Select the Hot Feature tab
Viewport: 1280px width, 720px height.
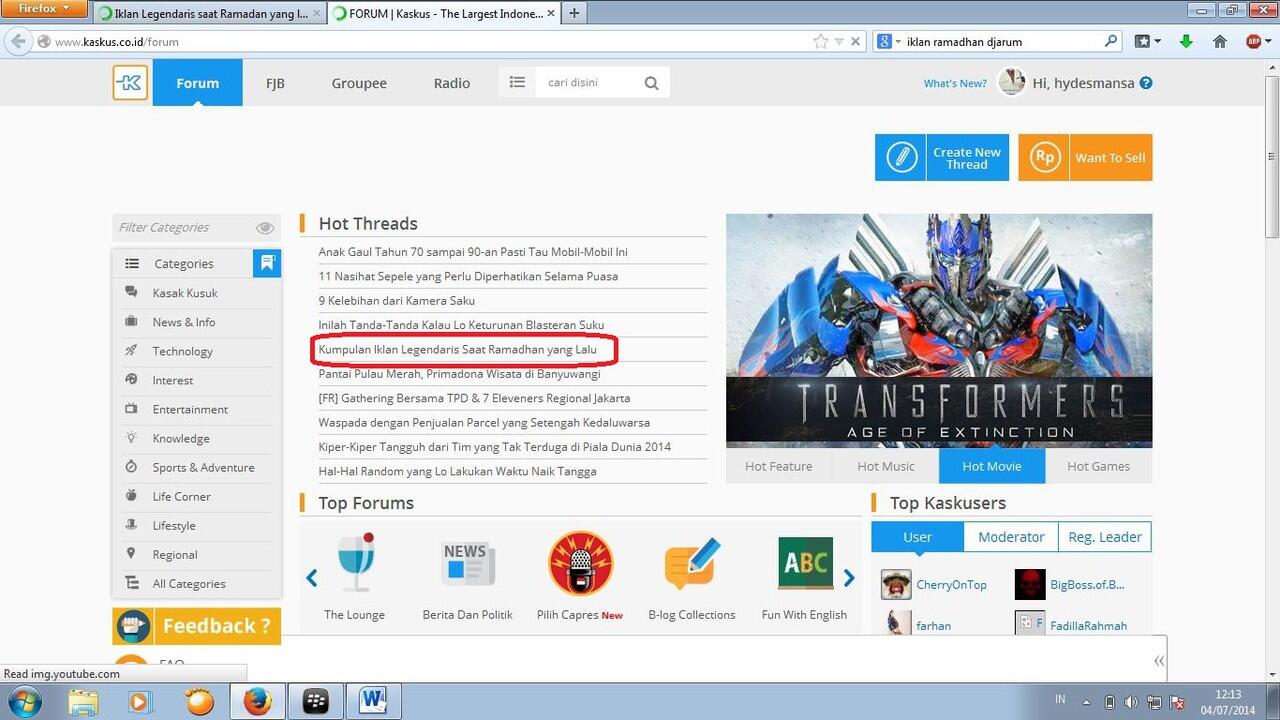click(x=779, y=466)
